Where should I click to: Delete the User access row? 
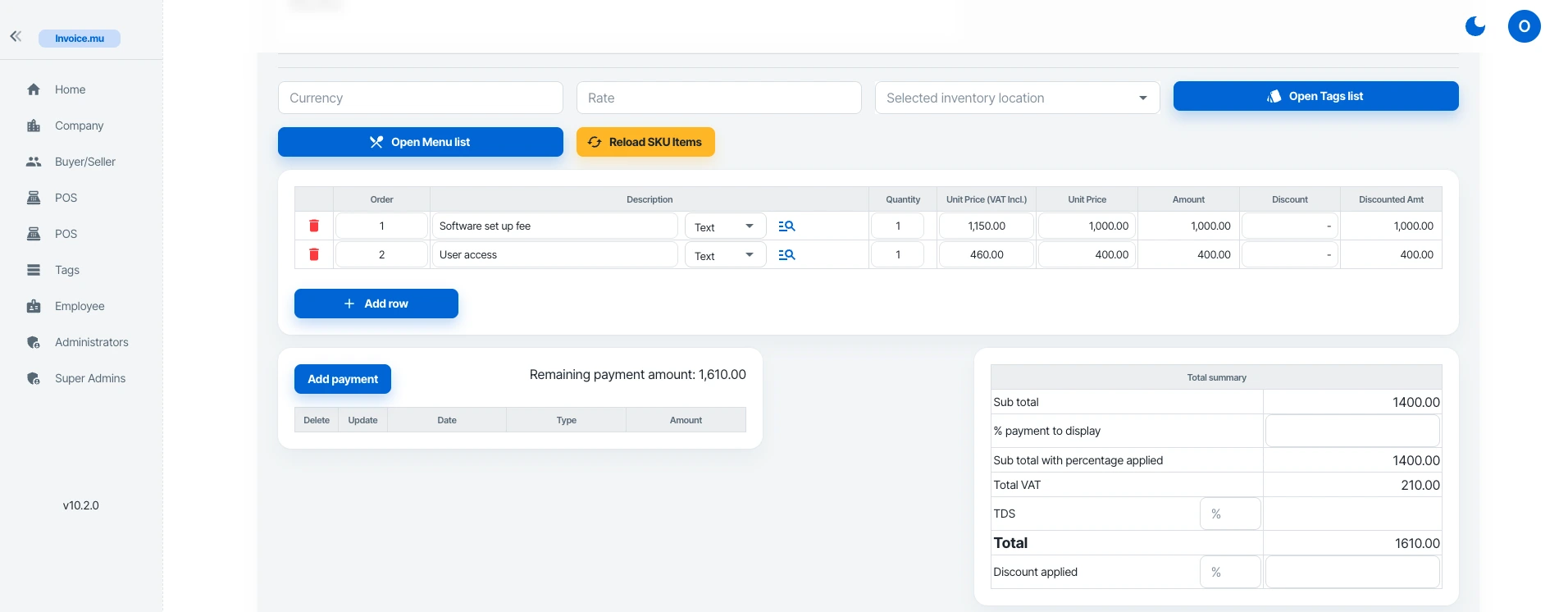(313, 254)
